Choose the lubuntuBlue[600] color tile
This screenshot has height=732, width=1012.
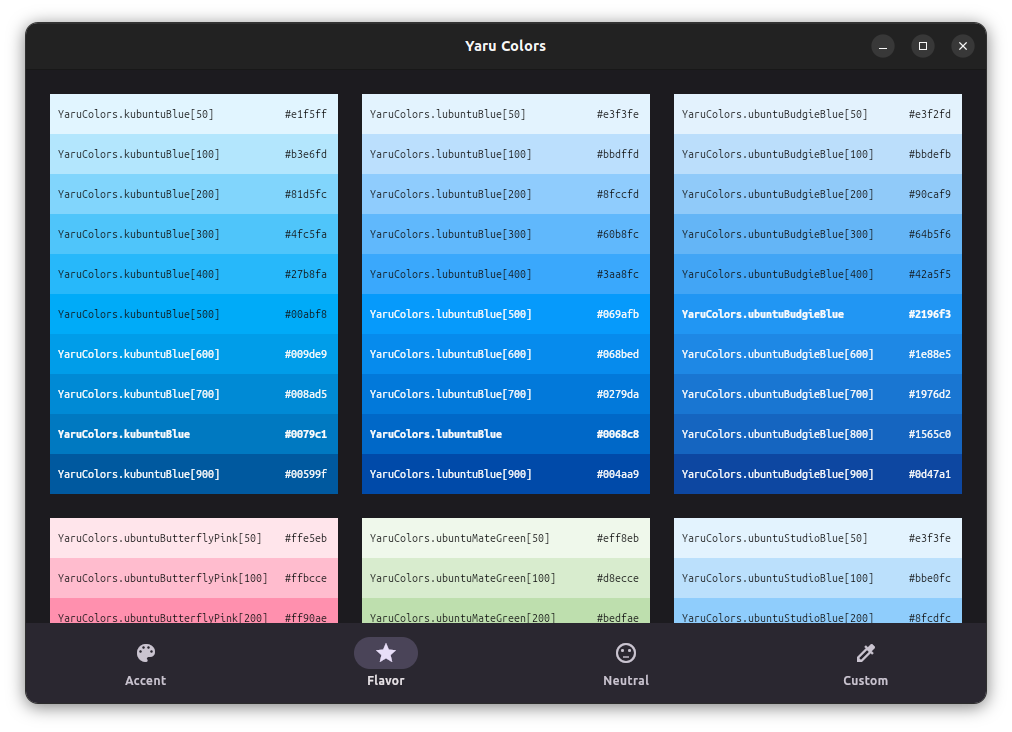(x=506, y=354)
